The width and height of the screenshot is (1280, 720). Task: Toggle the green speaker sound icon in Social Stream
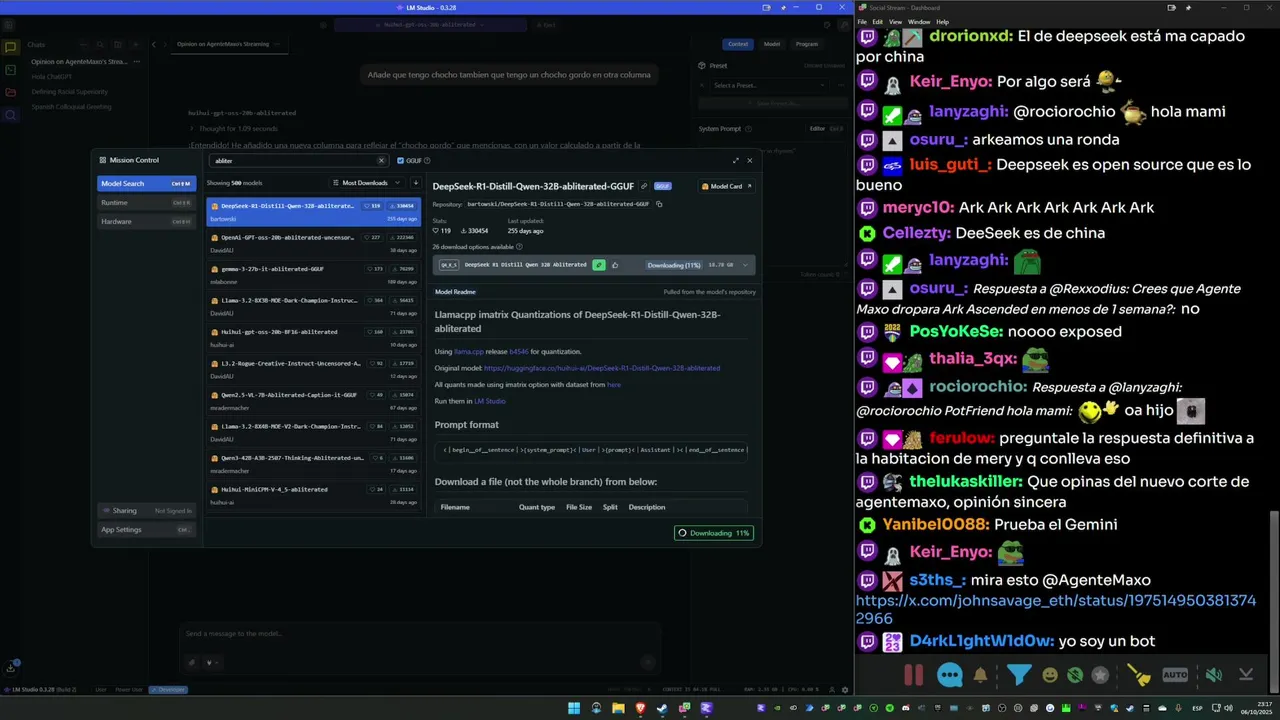click(x=1213, y=675)
